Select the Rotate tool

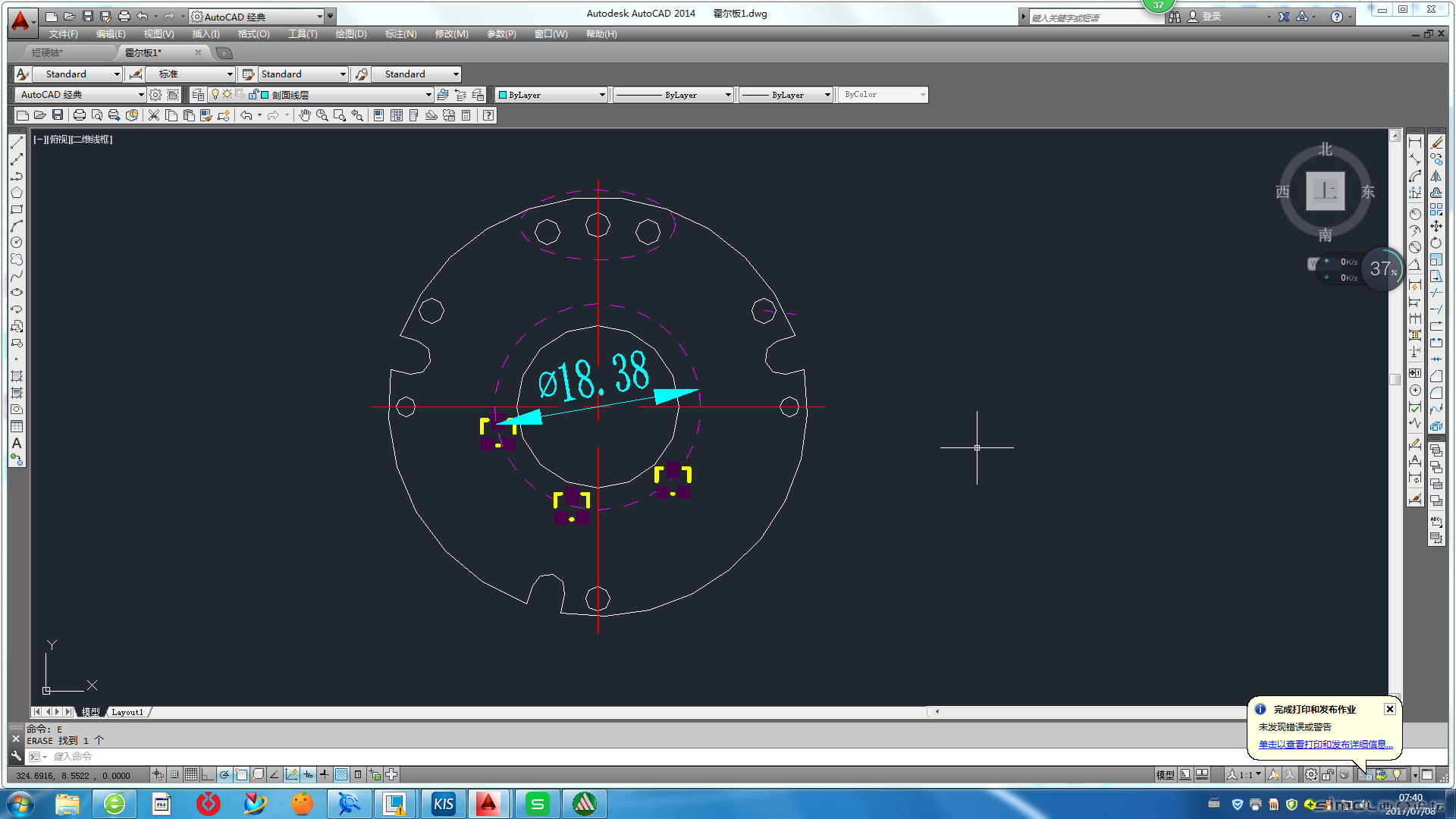click(x=1436, y=243)
